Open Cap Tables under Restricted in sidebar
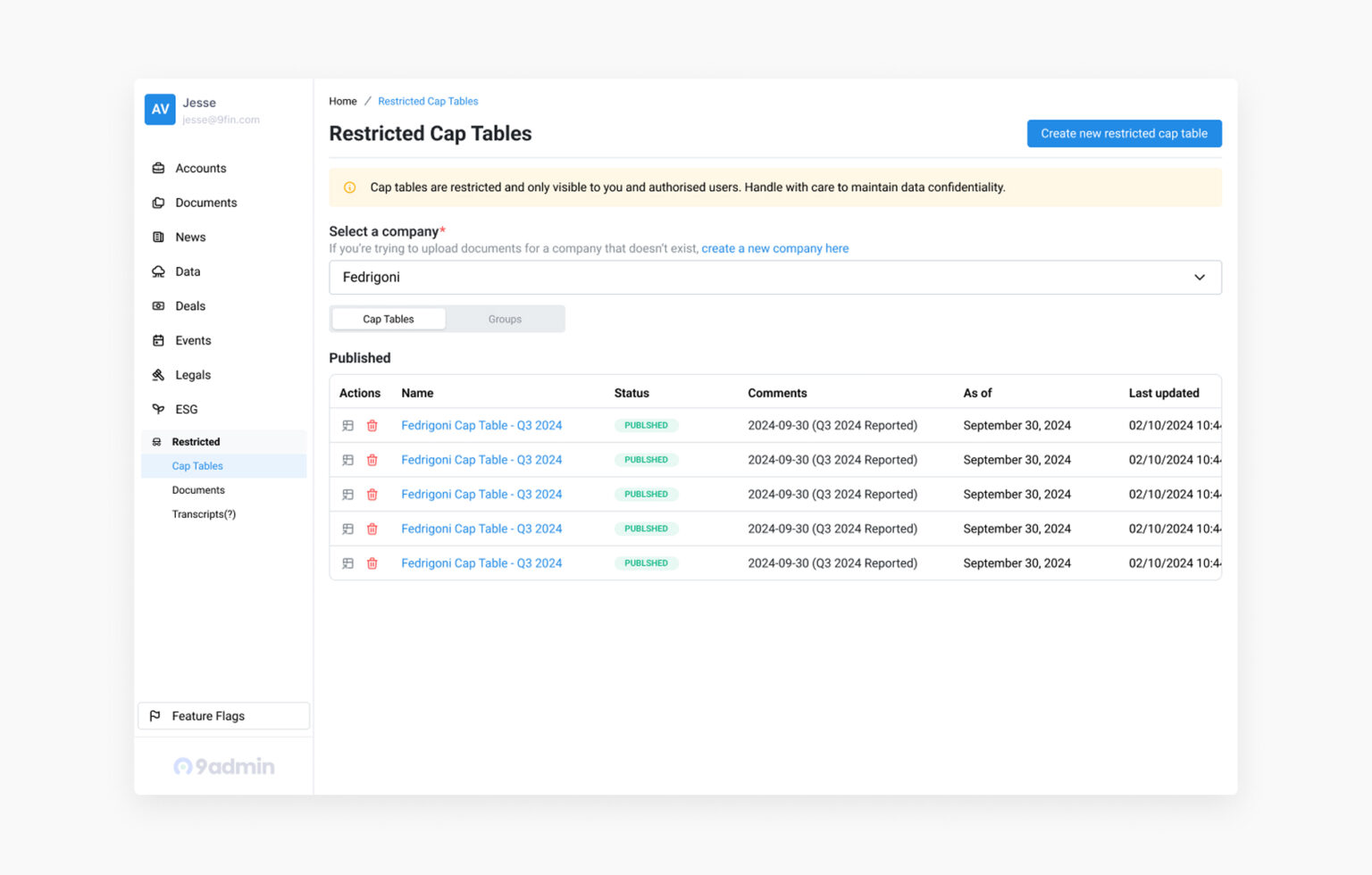The height and width of the screenshot is (875, 1372). click(x=223, y=466)
